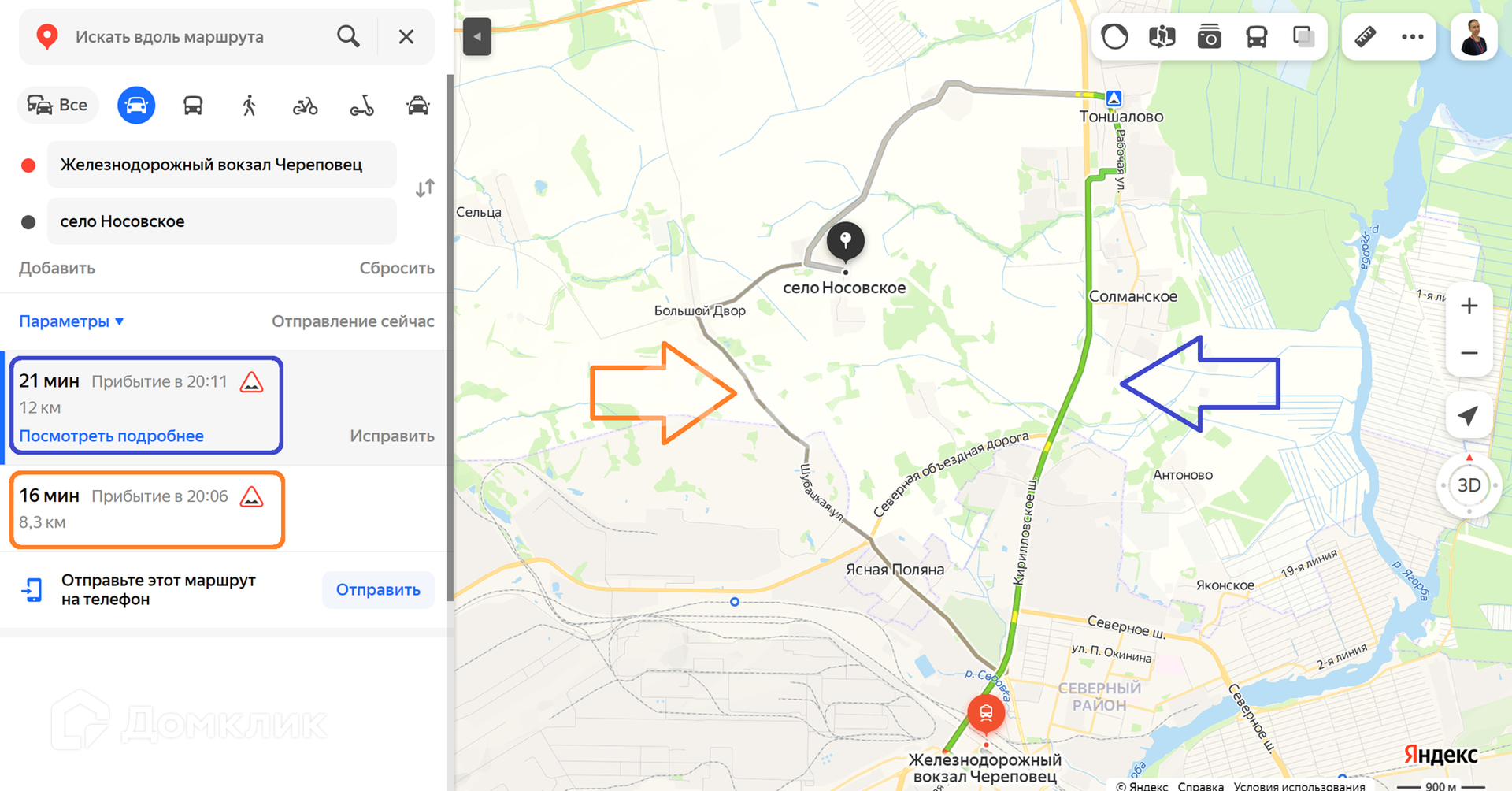Select the walking route mode icon
Screen dimensions: 1512x791
250,106
